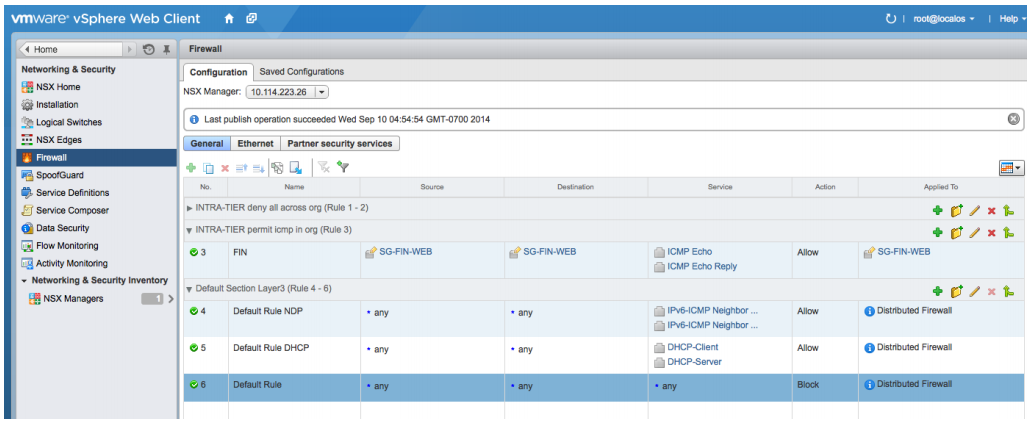Viewport: 1032px width, 421px height.
Task: Click the Move rule down toolbar icon
Action: [258, 168]
